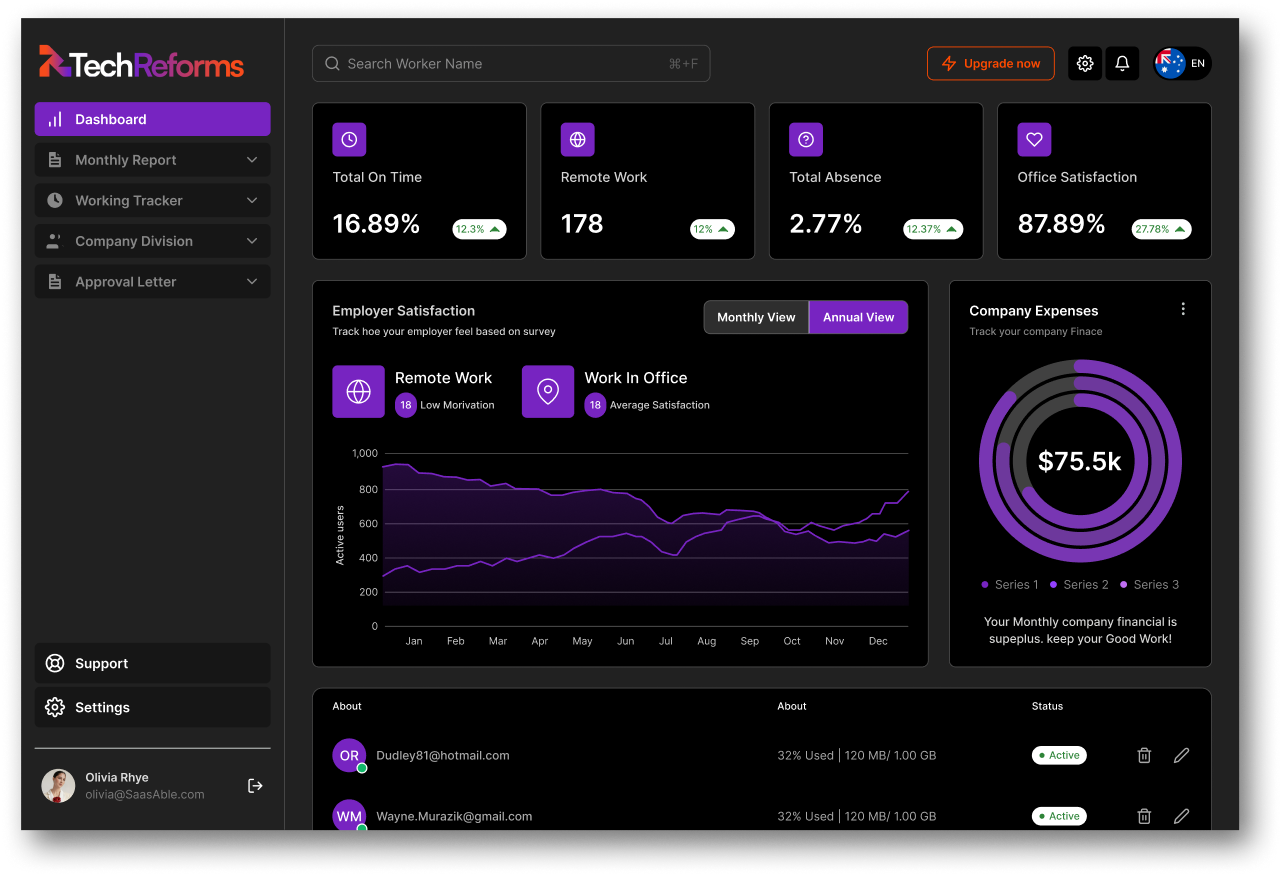This screenshot has height=877, width=1283.
Task: Open Settings from the sidebar
Action: pos(152,707)
